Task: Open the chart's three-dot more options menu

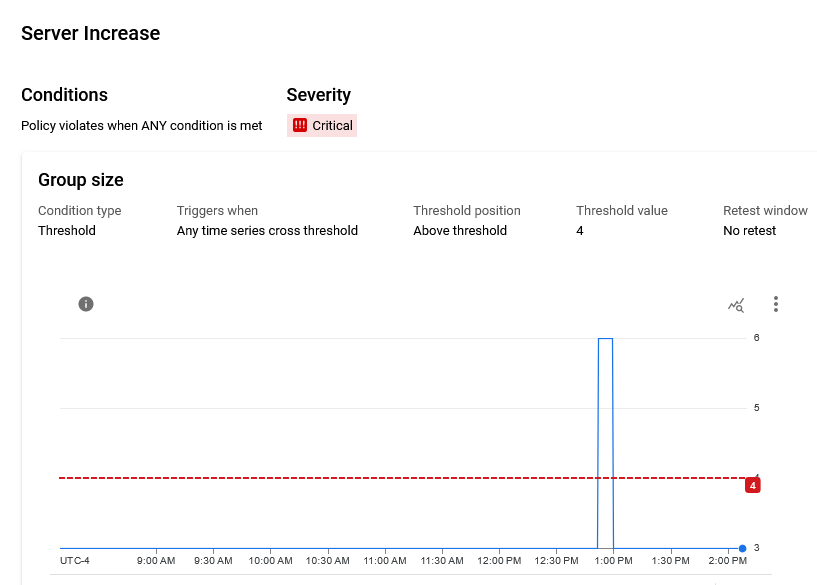Action: pos(776,304)
